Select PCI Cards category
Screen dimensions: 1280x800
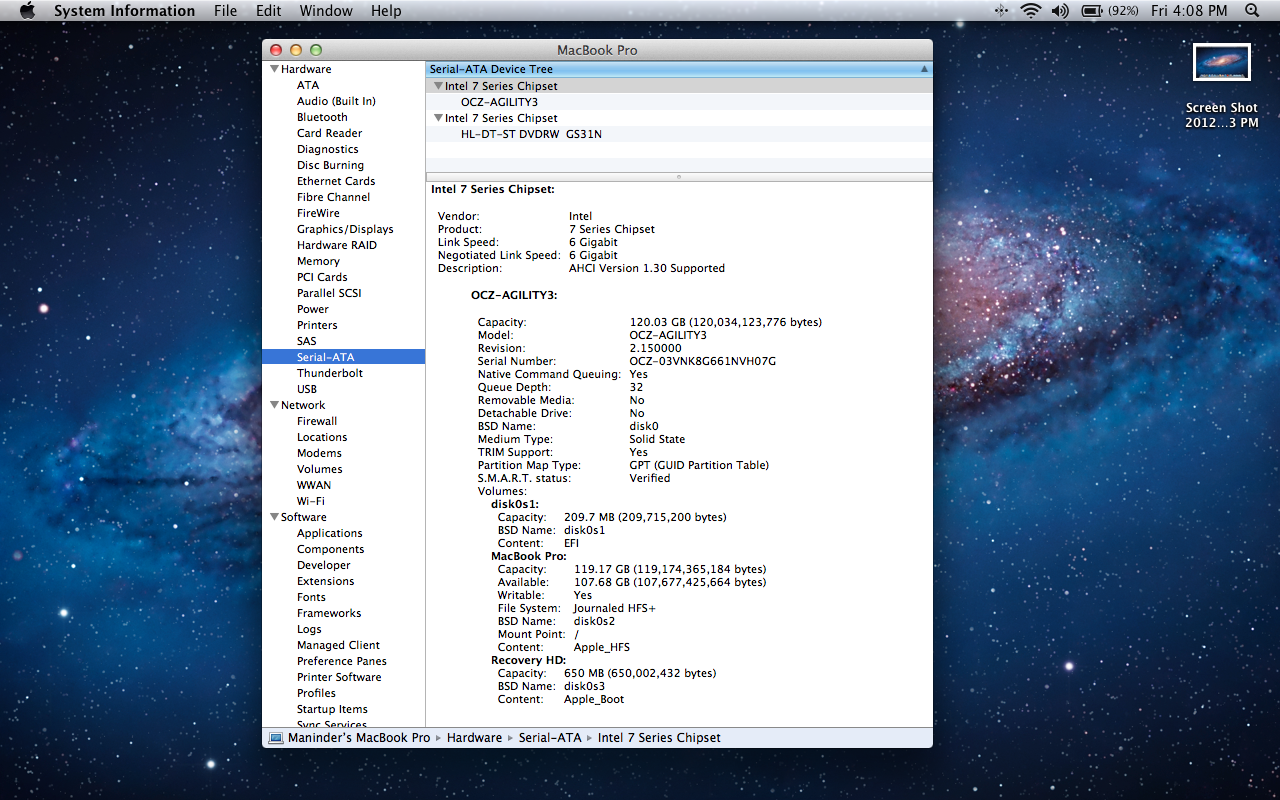click(x=322, y=277)
